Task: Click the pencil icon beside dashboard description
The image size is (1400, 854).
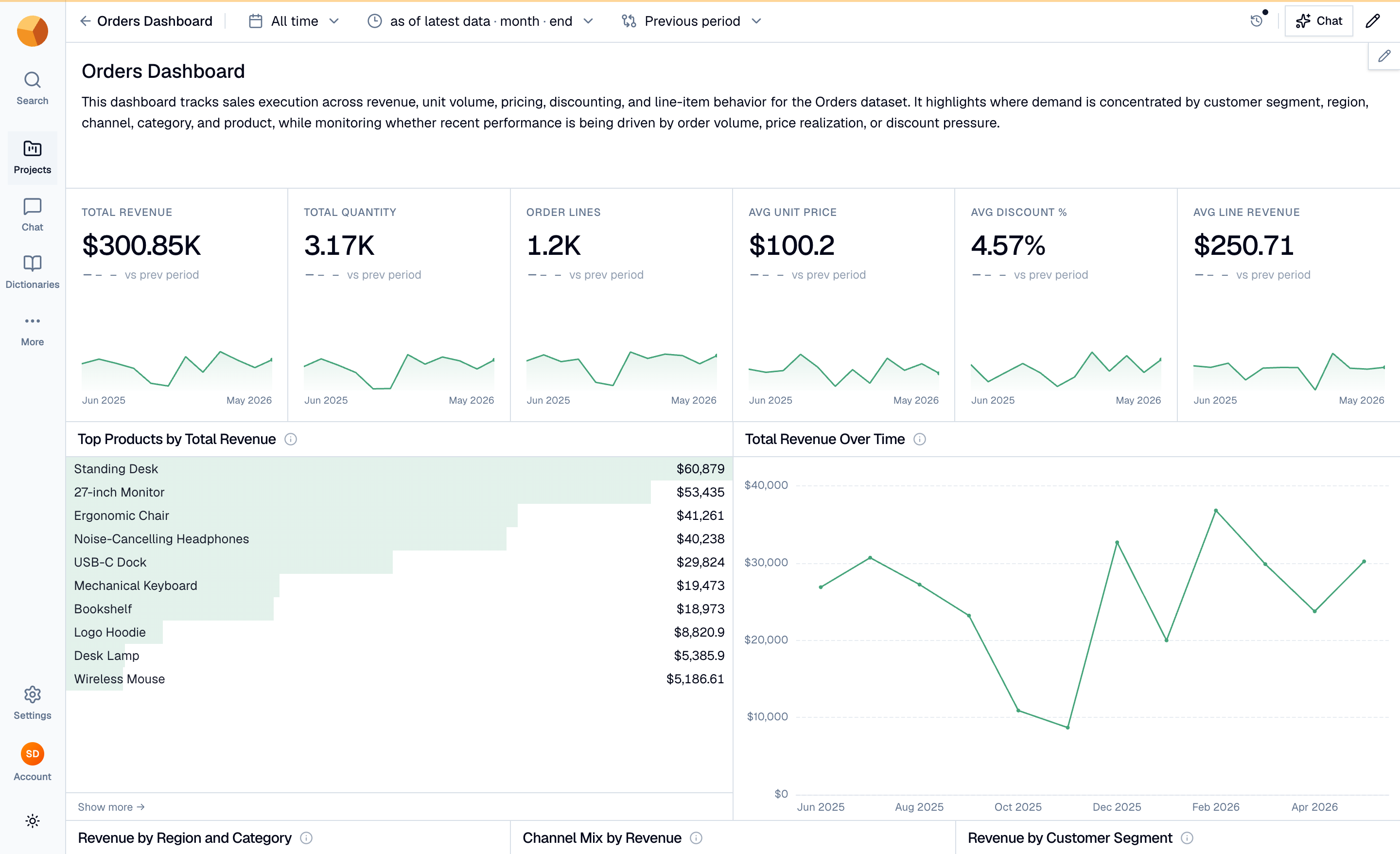Action: [x=1384, y=56]
